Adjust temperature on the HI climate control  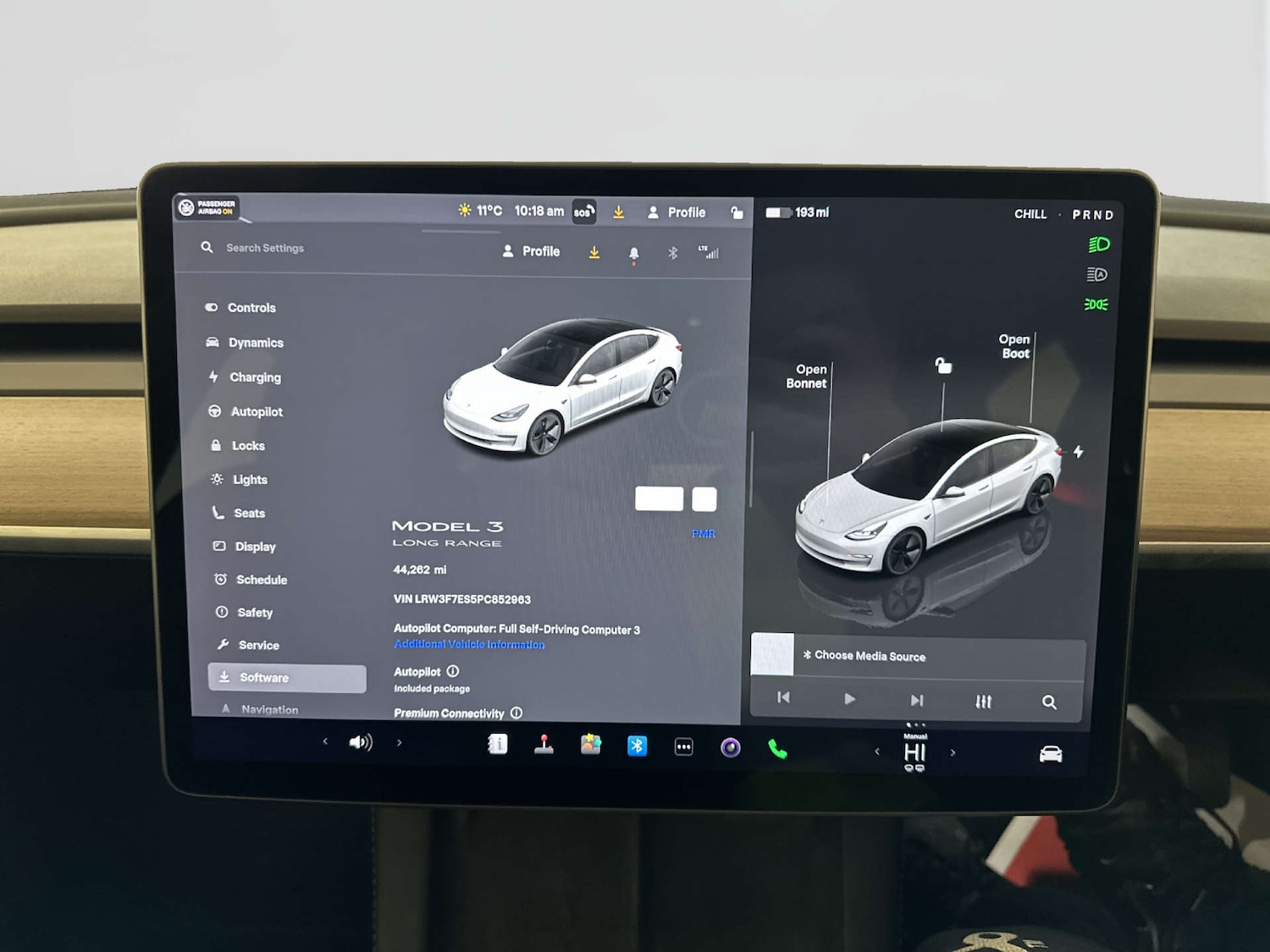point(914,751)
